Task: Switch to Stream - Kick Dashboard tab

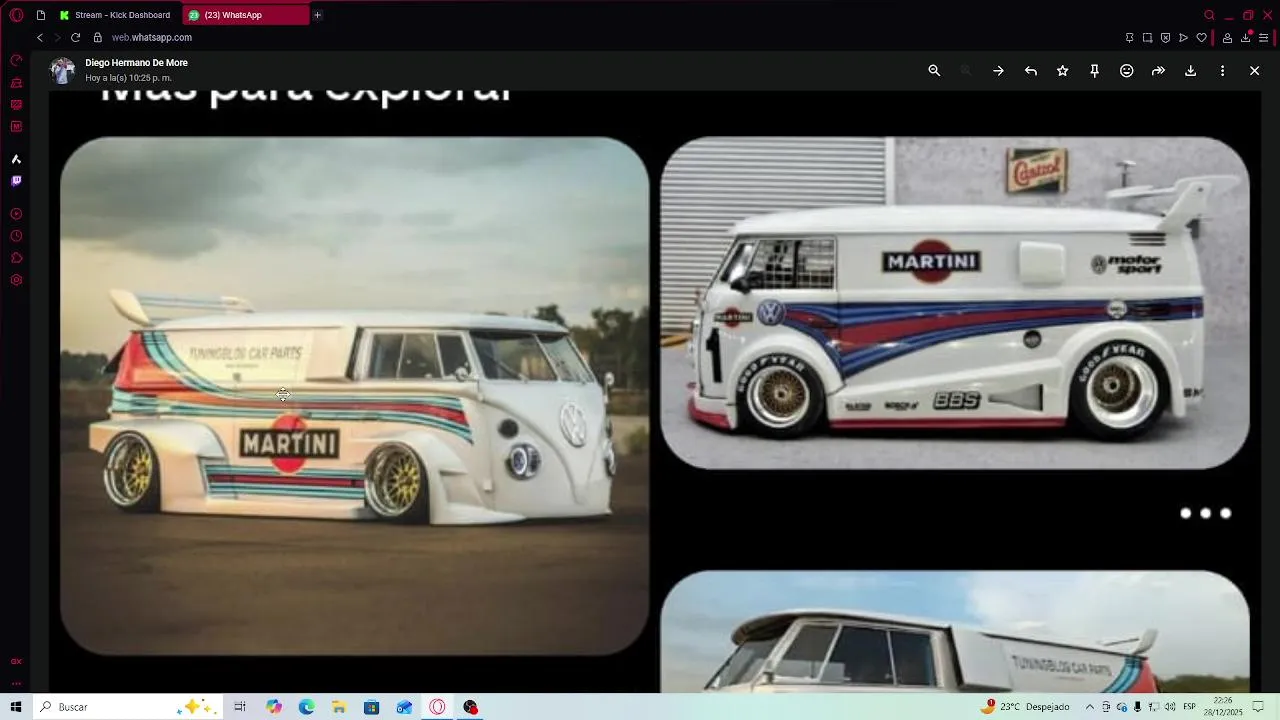Action: pyautogui.click(x=115, y=15)
